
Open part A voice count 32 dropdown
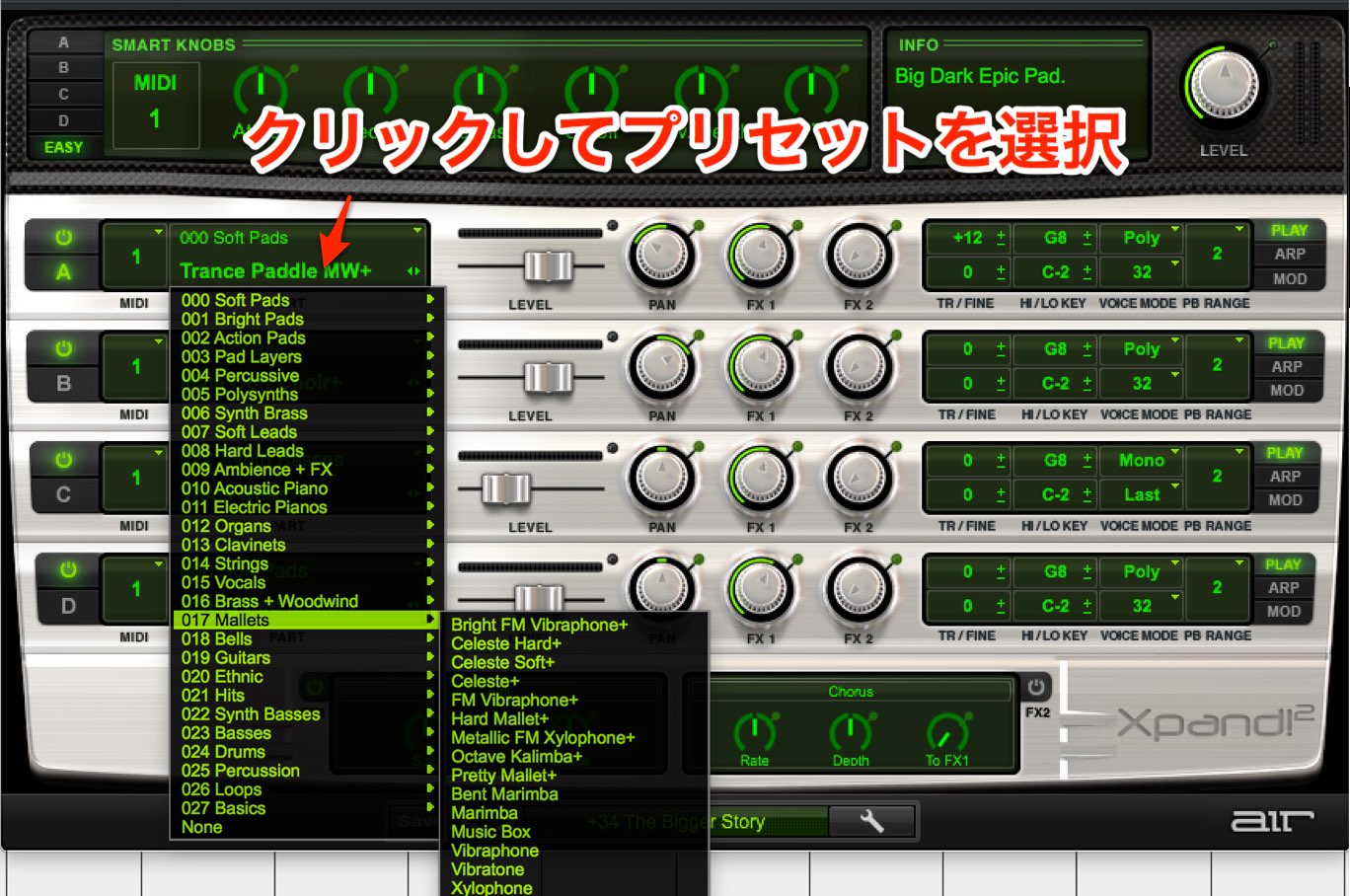click(x=1142, y=272)
